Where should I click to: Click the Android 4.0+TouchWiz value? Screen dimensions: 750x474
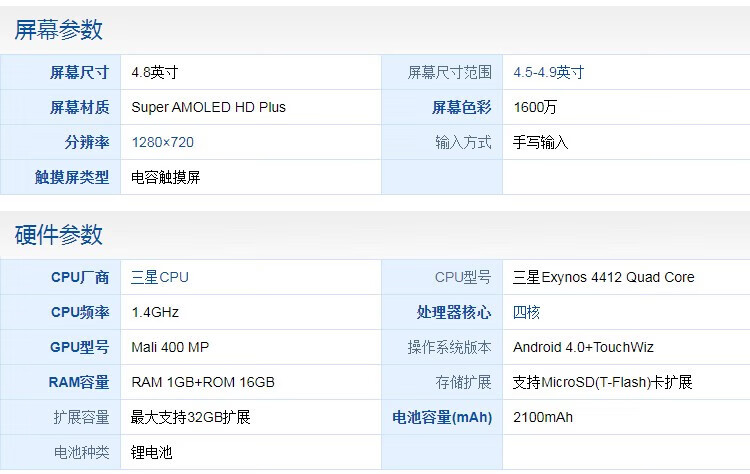click(583, 347)
